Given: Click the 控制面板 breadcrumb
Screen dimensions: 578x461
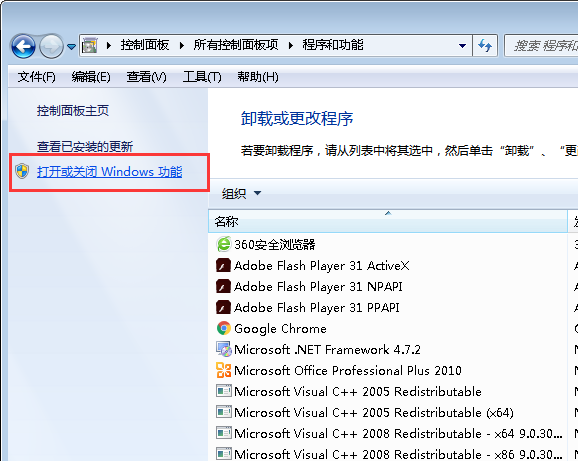Looking at the screenshot, I should pyautogui.click(x=145, y=45).
